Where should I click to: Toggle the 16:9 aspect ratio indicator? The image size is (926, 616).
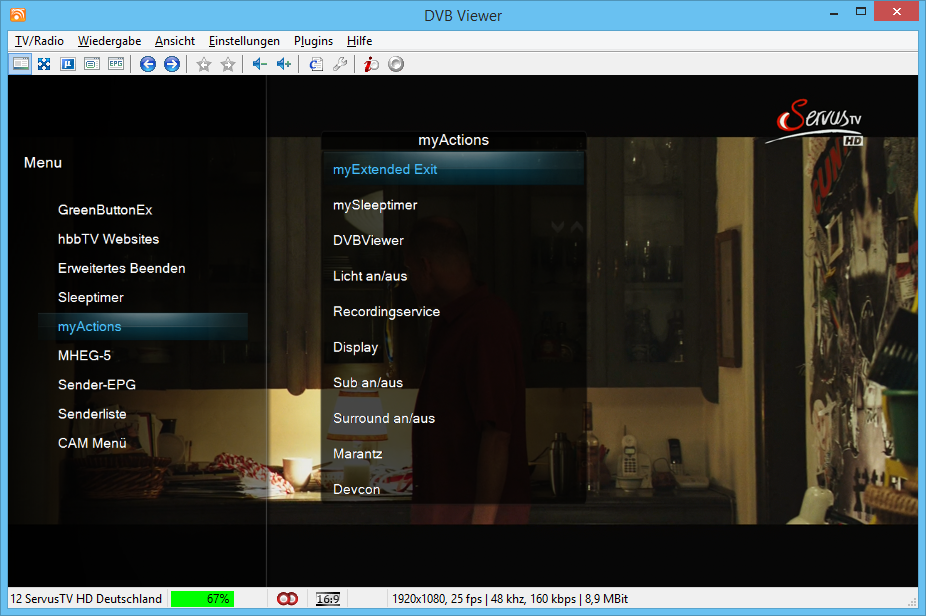[328, 599]
